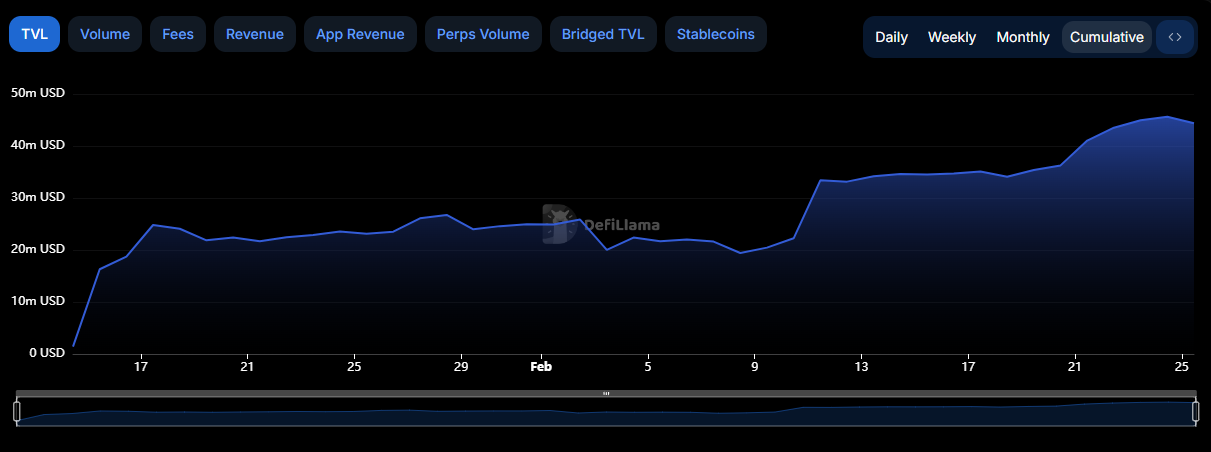Set chart interval to Monthly
Image resolution: width=1211 pixels, height=452 pixels.
(1023, 37)
